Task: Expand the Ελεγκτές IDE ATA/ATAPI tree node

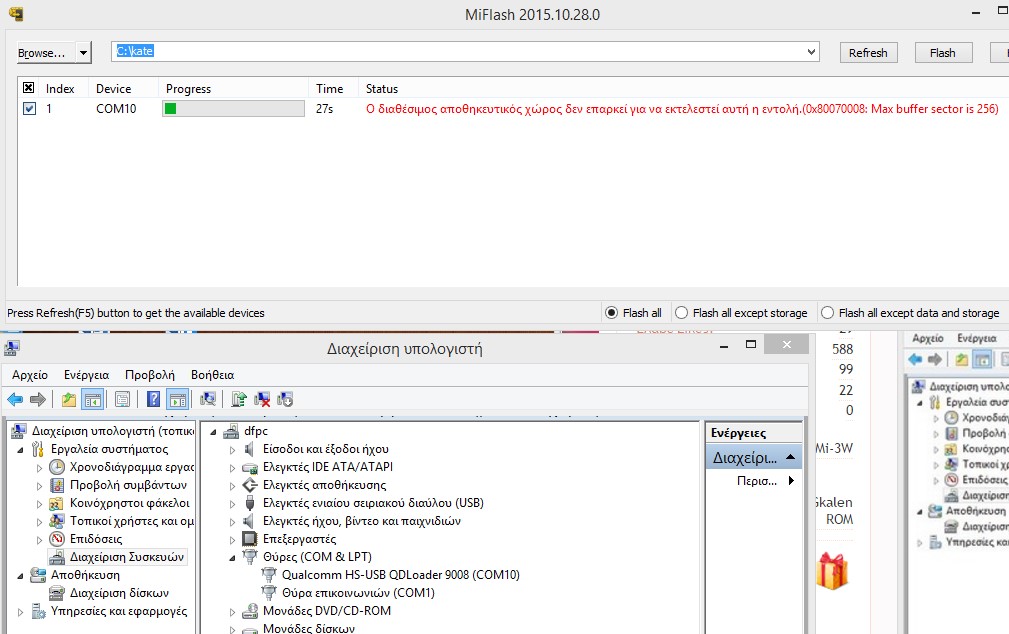Action: (x=233, y=467)
